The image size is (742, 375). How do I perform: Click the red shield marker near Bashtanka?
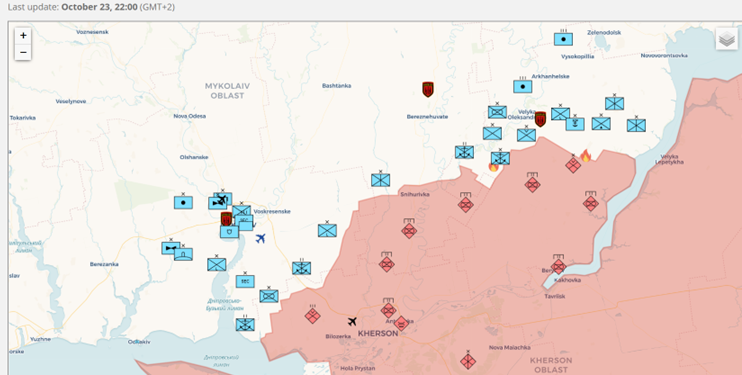tap(428, 89)
